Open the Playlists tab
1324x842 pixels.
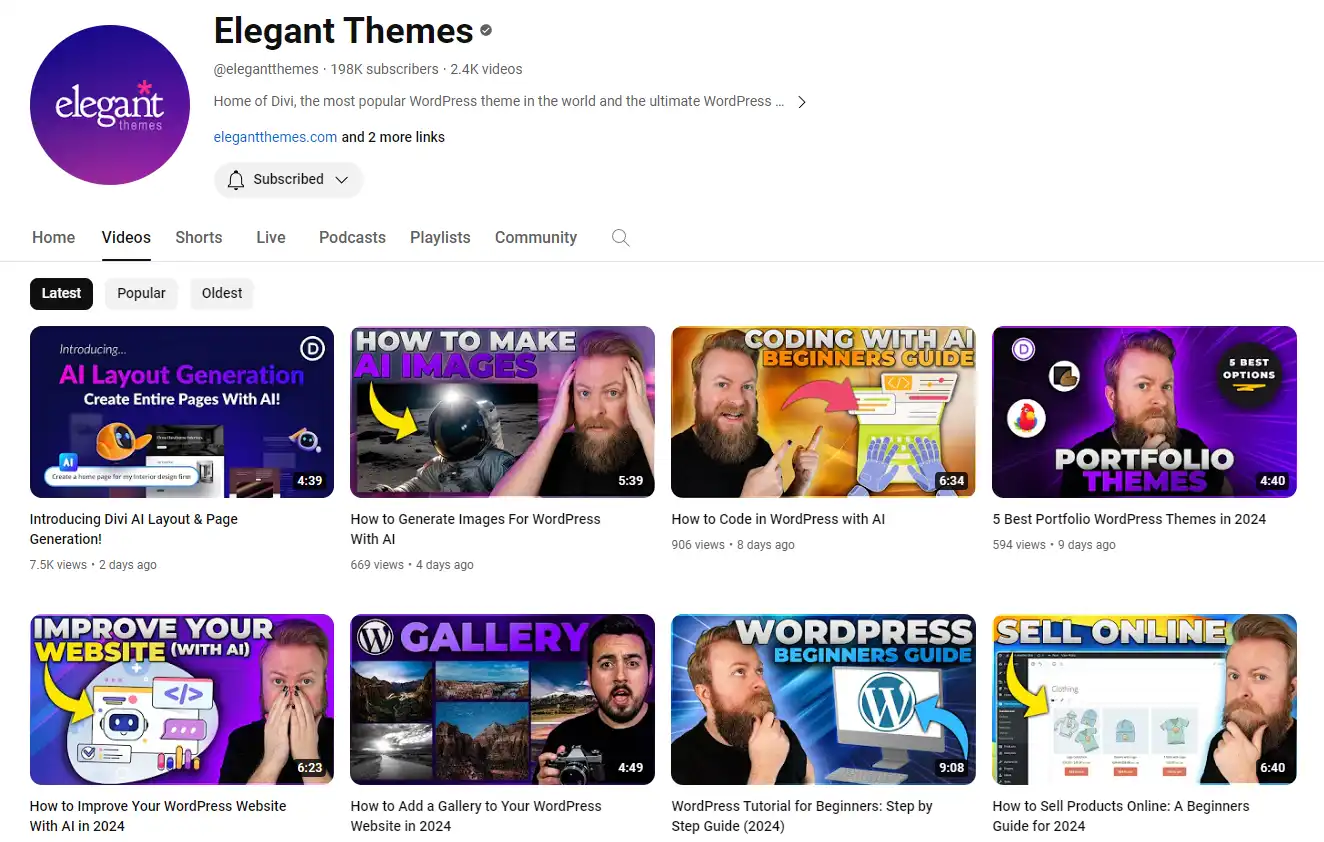coord(440,238)
